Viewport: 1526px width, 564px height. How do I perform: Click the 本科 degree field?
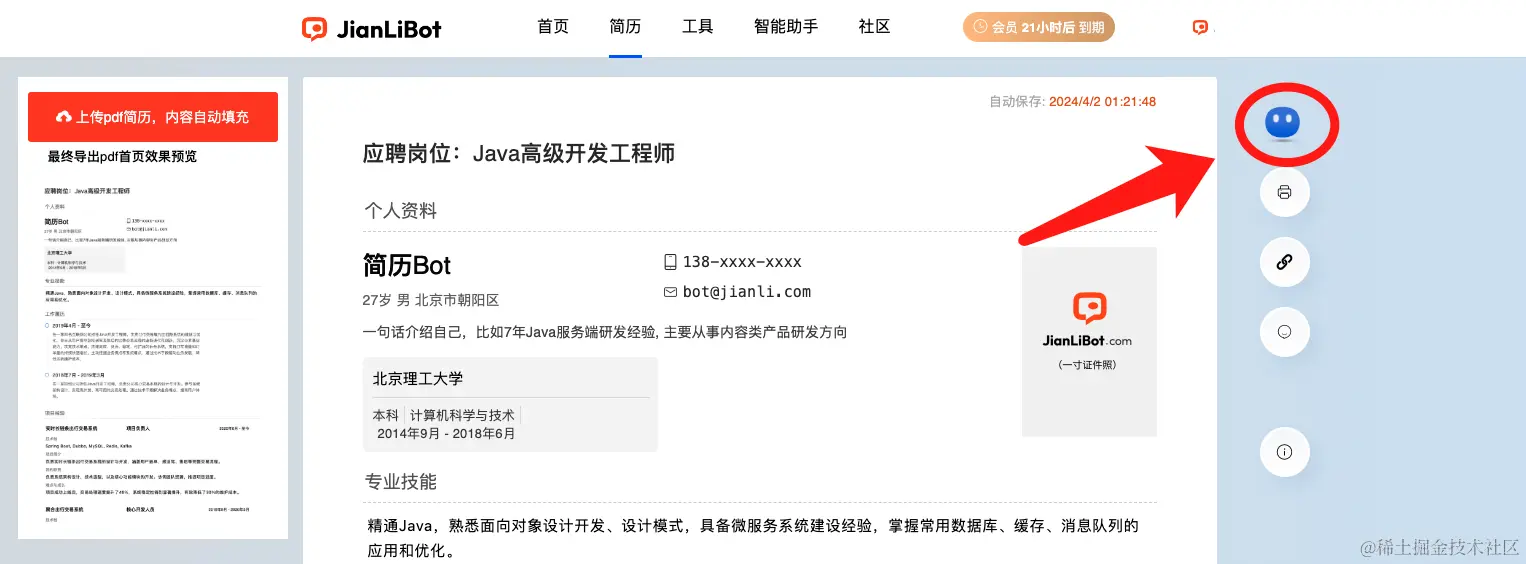[x=386, y=415]
